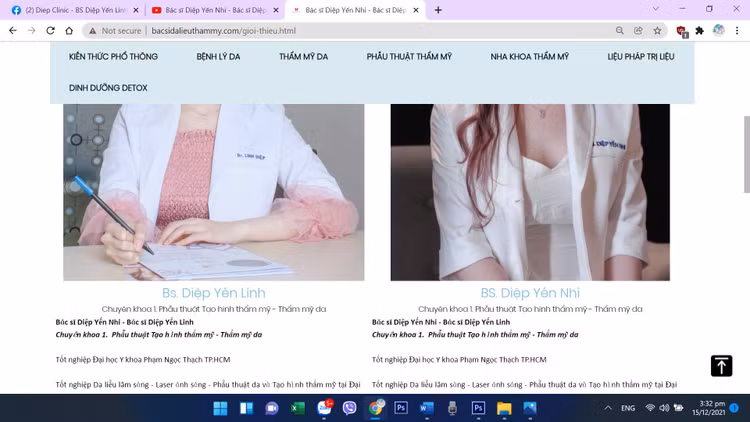Open Word from the taskbar
750x422 pixels.
pos(427,408)
